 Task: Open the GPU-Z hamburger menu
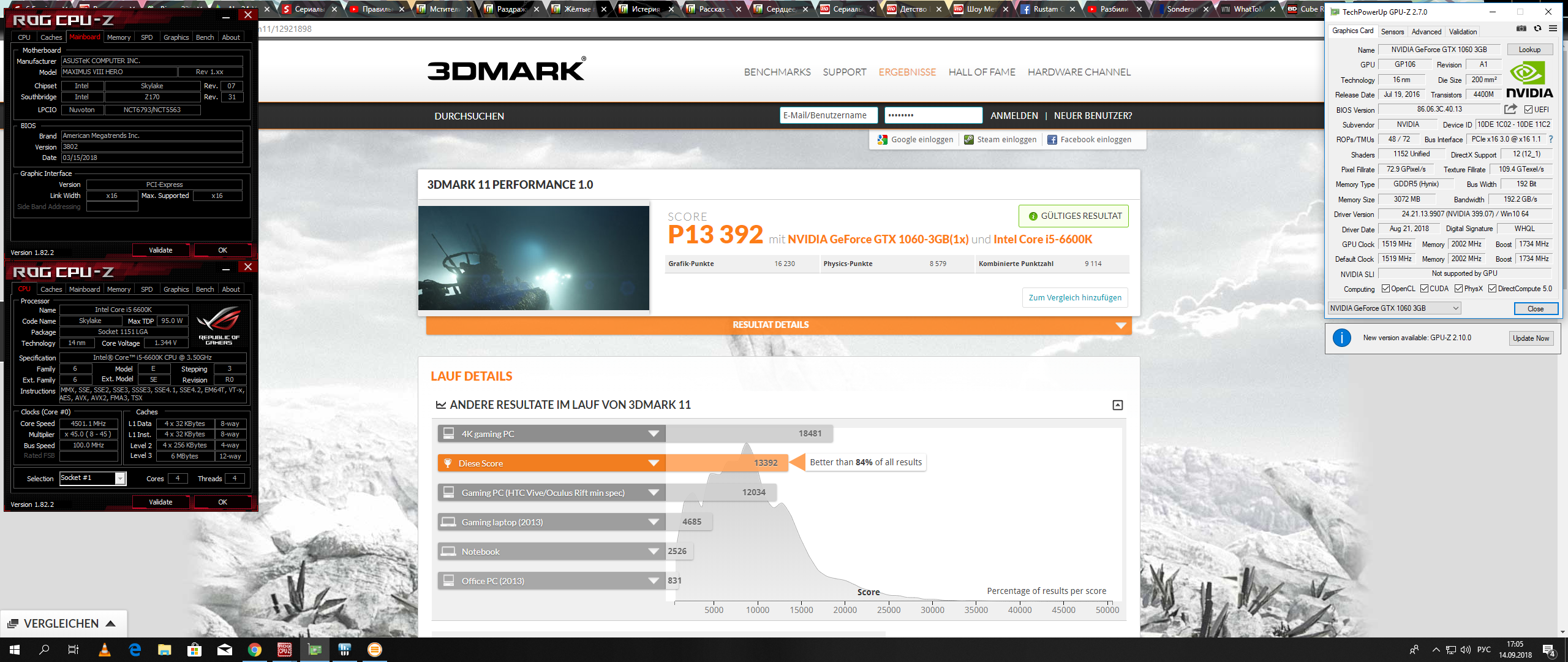(x=1553, y=28)
